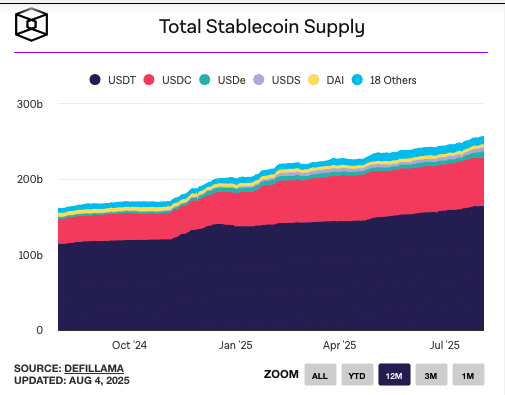Select the YTD zoom range
The height and width of the screenshot is (395, 505).
click(357, 375)
